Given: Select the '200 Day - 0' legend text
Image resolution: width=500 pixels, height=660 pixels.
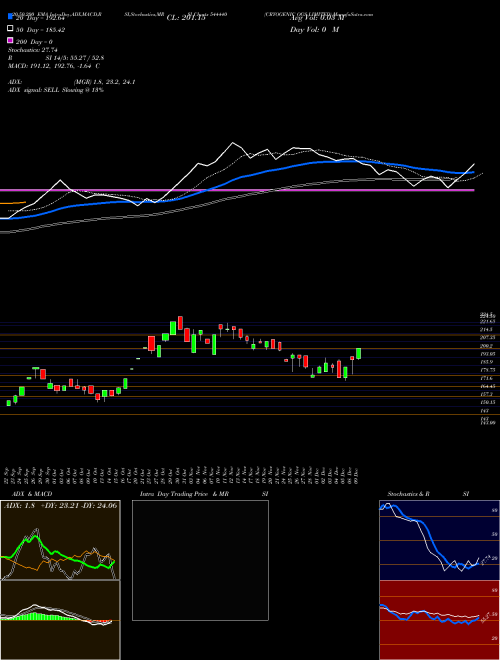Looking at the screenshot, I should tap(34, 42).
